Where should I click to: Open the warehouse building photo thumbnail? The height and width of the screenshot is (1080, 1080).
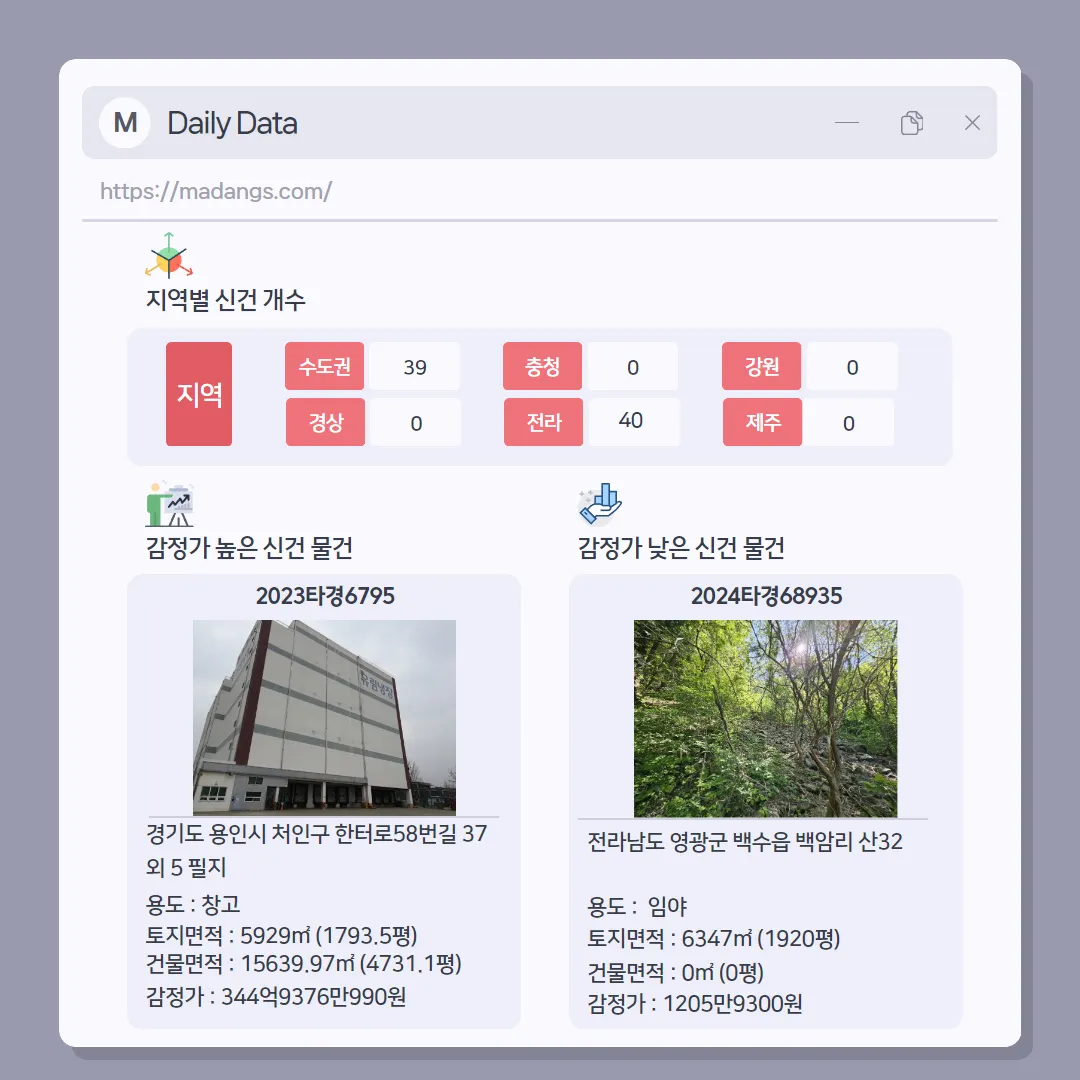(x=324, y=717)
